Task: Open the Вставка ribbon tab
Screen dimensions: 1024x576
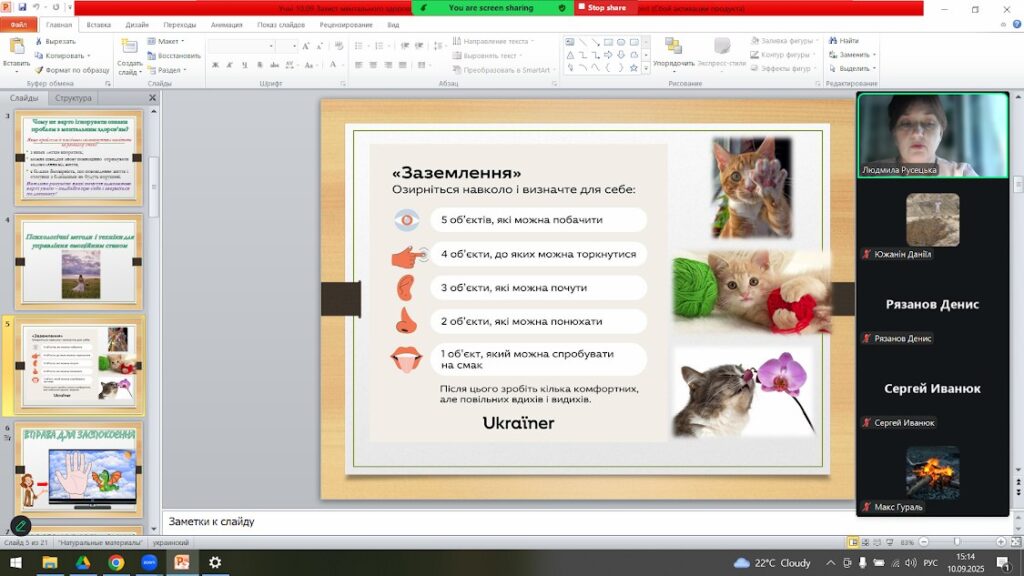Action: [99, 25]
